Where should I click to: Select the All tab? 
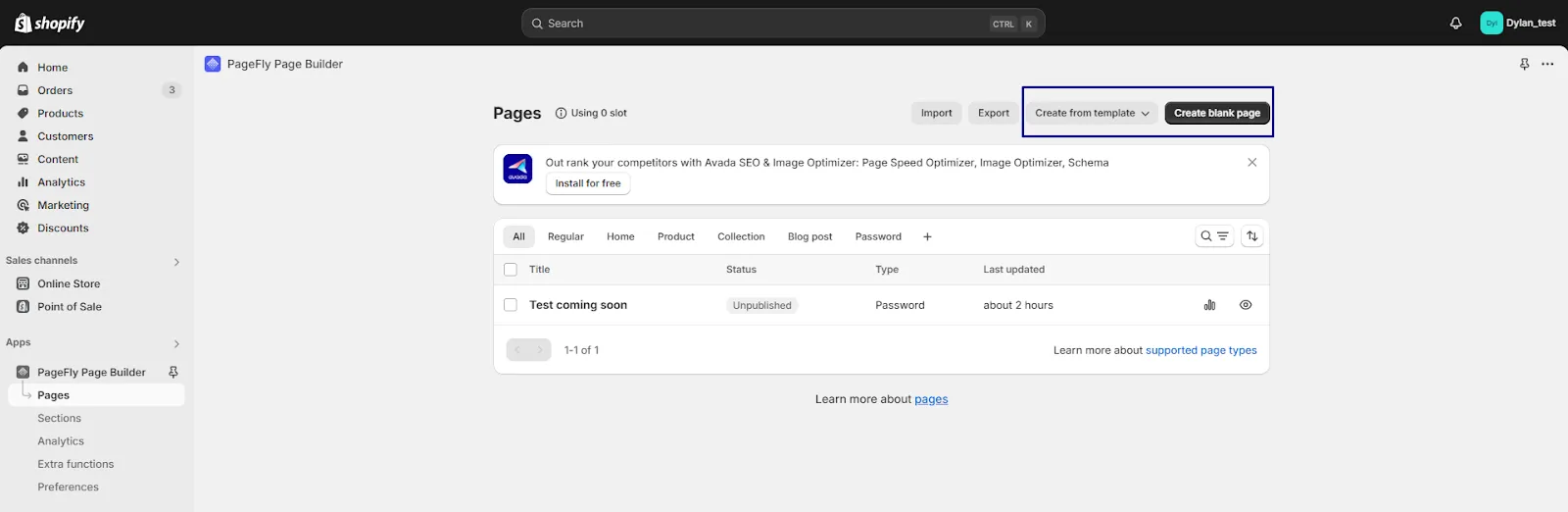click(x=519, y=236)
